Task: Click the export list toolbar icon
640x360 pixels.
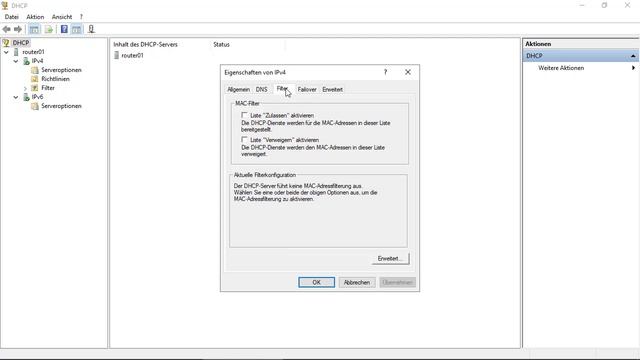Action: (49, 29)
